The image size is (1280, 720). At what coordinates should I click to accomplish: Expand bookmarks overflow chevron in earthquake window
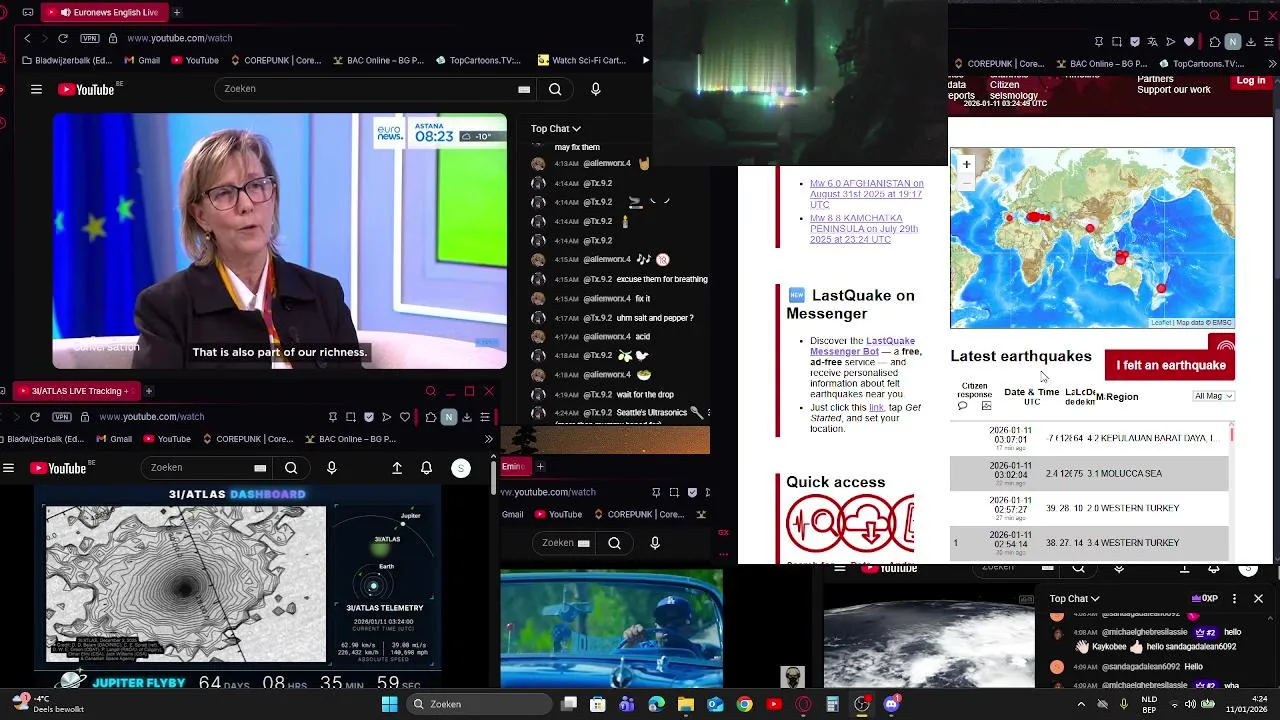click(x=1272, y=64)
